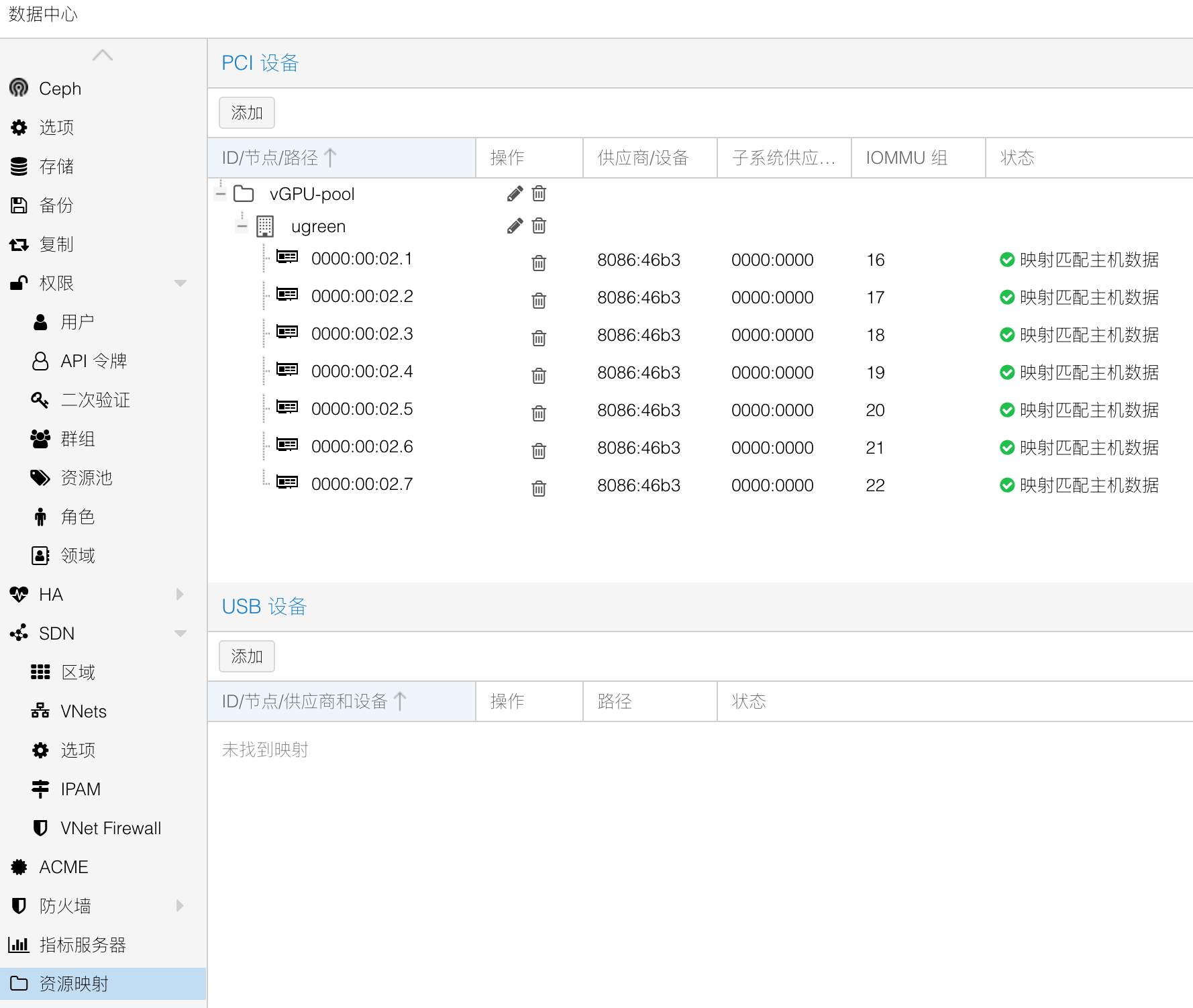Collapse the vGPU-pool tree node
The image size is (1193, 1008).
tap(219, 193)
